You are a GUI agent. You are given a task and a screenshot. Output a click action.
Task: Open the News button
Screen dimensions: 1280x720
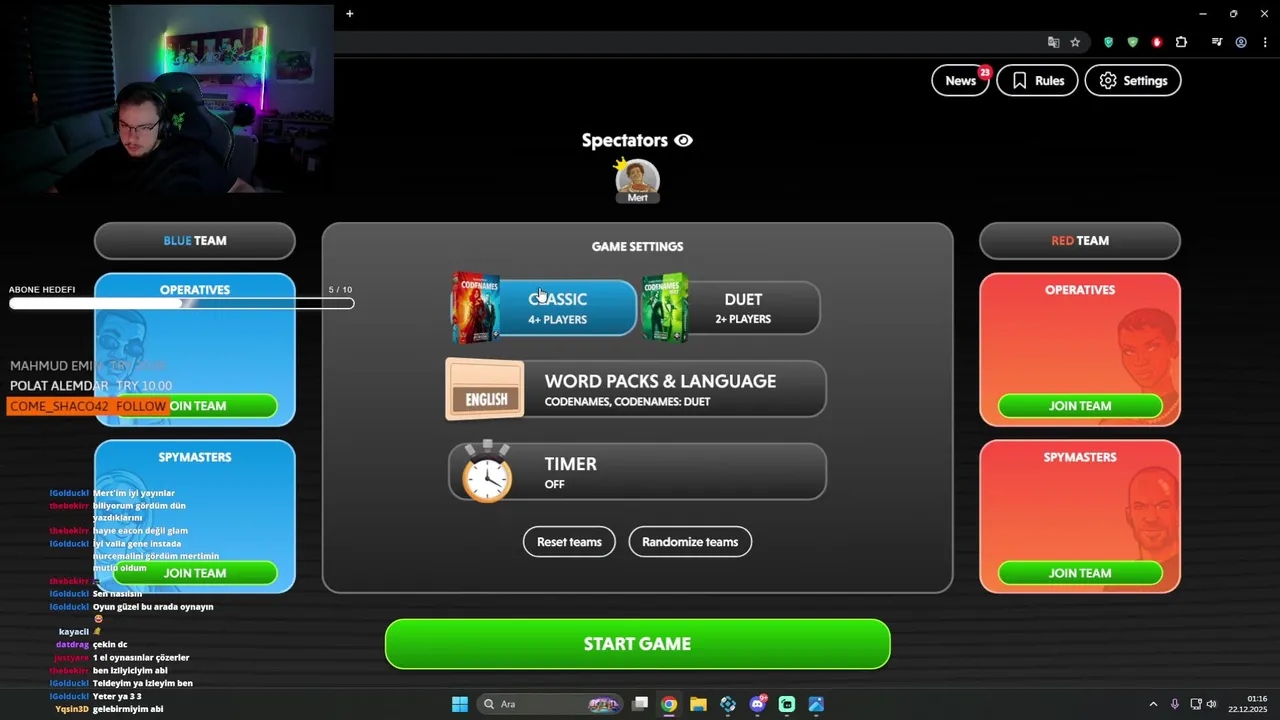[960, 81]
